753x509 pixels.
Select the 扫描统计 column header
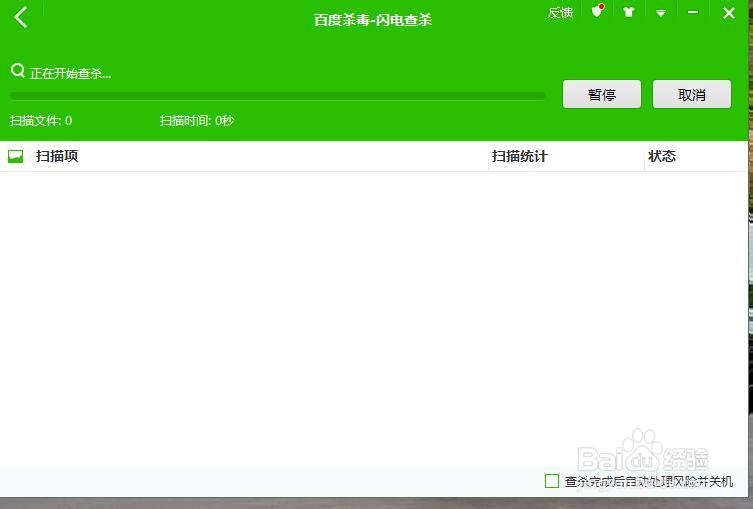coord(520,156)
